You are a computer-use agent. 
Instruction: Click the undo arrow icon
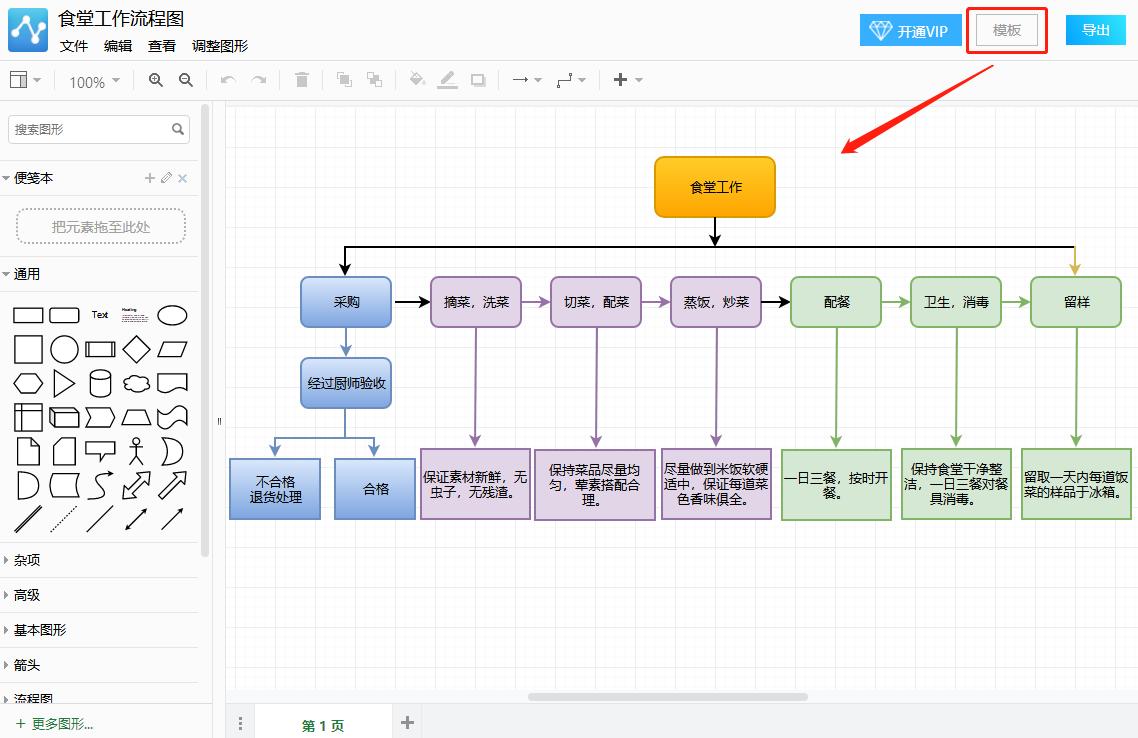point(228,80)
